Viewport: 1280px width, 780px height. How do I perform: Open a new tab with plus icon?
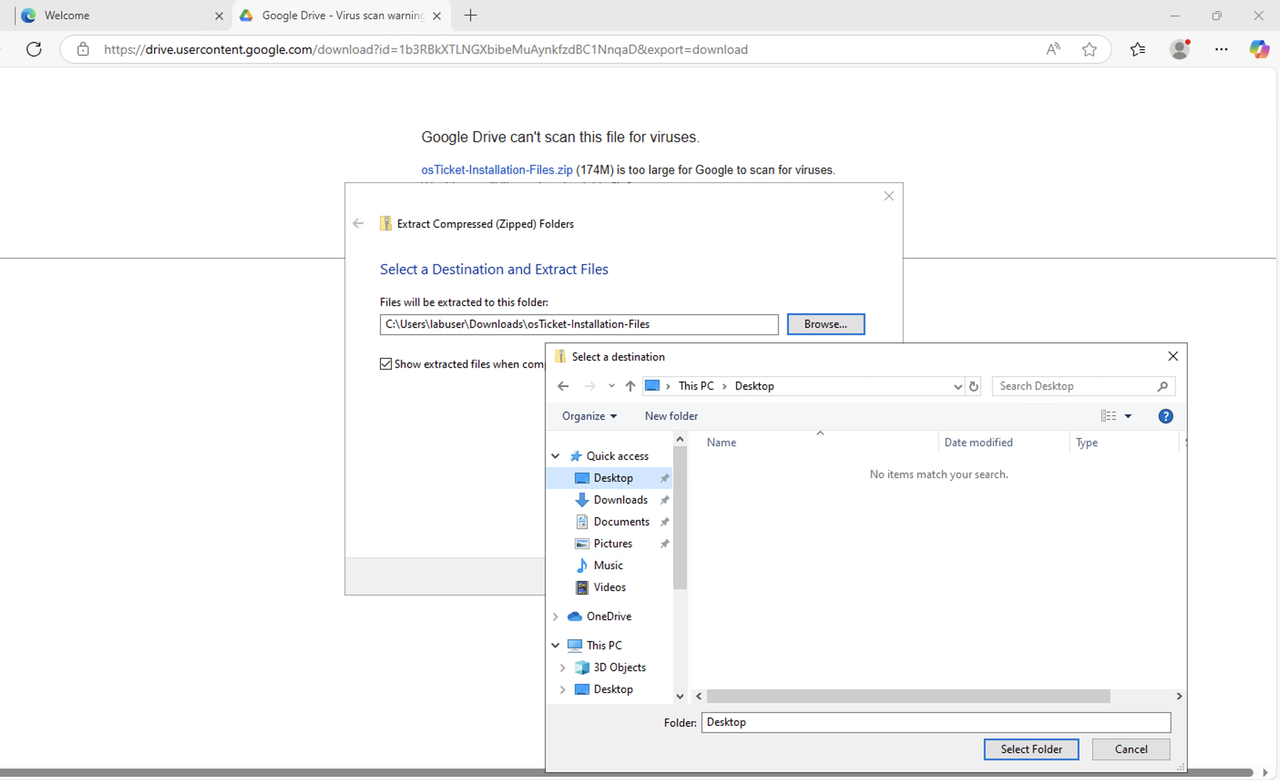pyautogui.click(x=470, y=15)
